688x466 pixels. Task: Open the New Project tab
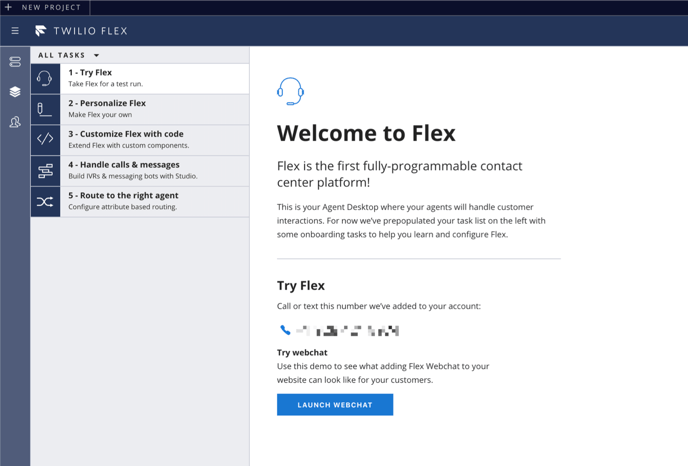[45, 7]
